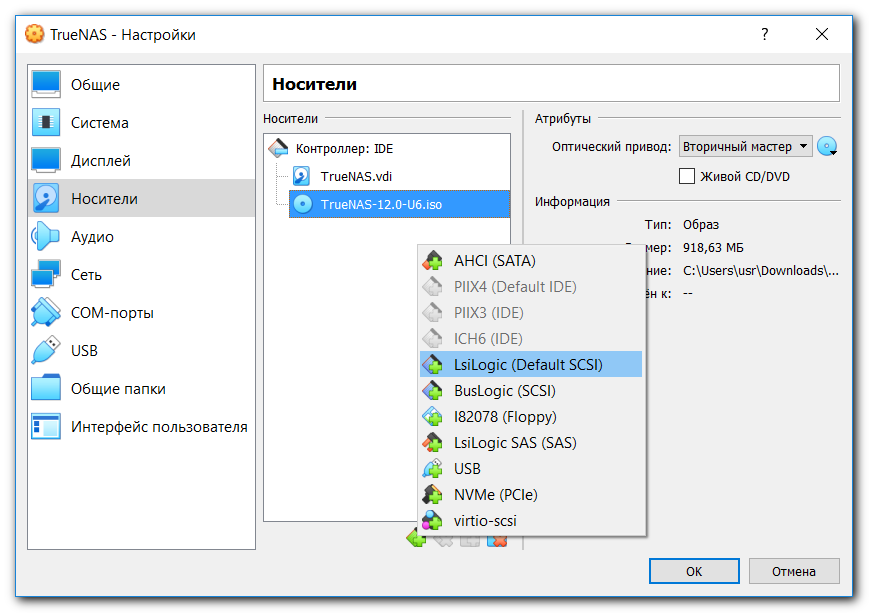Open Сеть network settings

pos(86,275)
